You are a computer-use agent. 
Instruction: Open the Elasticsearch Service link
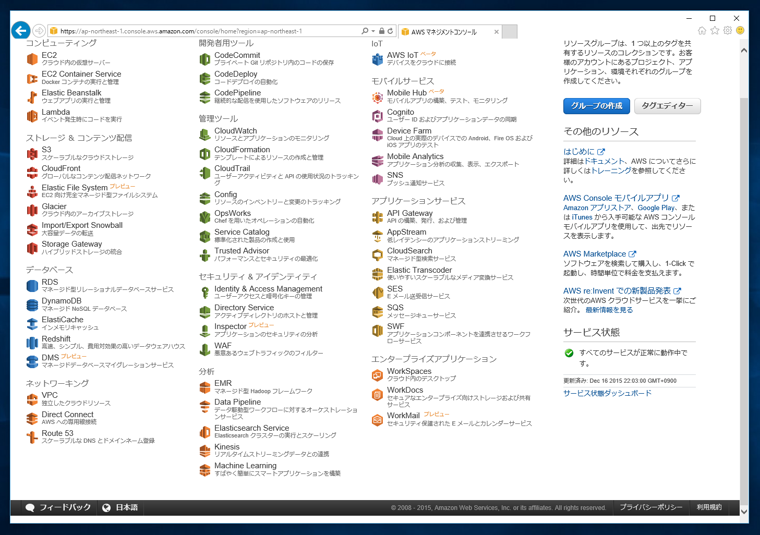pyautogui.click(x=252, y=428)
